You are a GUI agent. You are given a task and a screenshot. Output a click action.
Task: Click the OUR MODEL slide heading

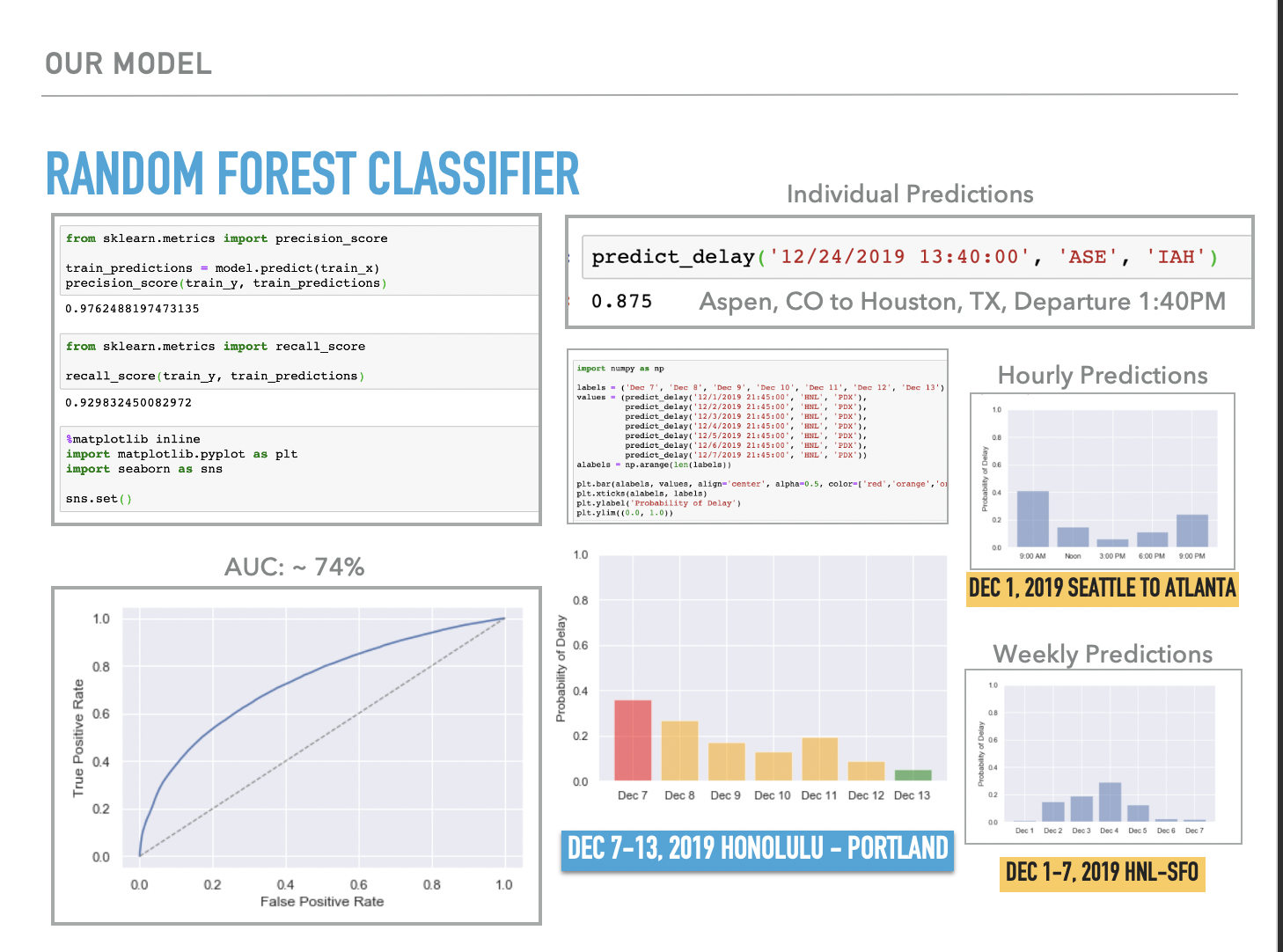pos(128,64)
